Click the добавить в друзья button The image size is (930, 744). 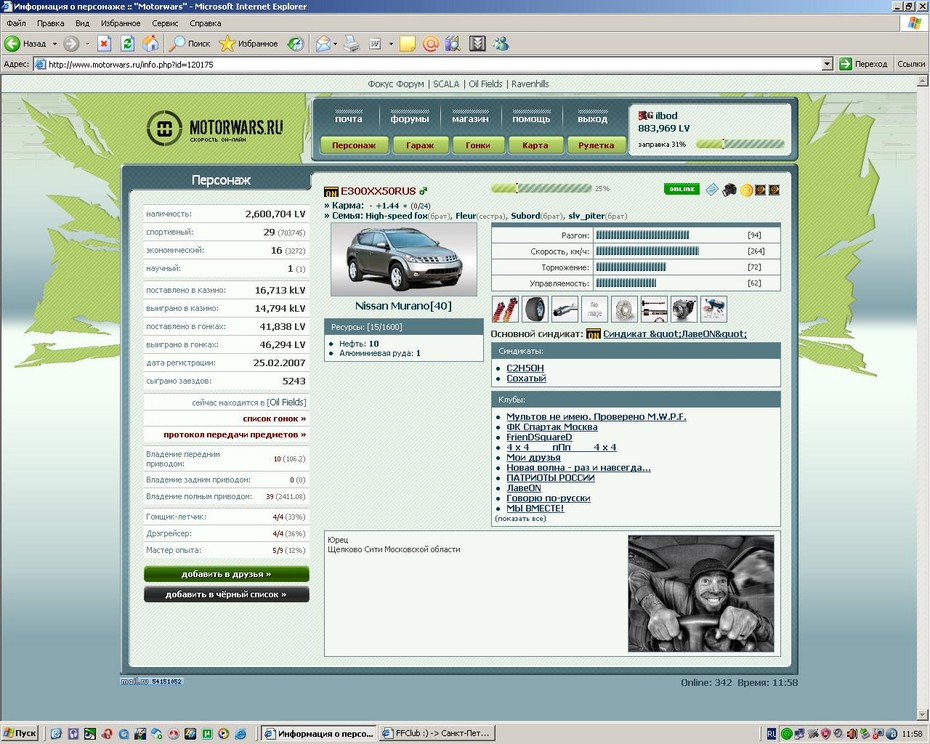pyautogui.click(x=227, y=574)
